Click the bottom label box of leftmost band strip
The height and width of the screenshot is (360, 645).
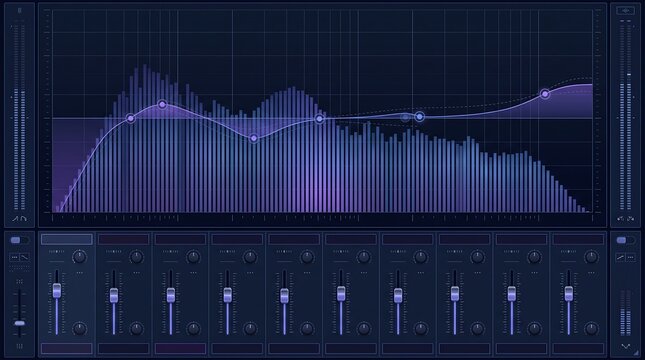click(67, 348)
